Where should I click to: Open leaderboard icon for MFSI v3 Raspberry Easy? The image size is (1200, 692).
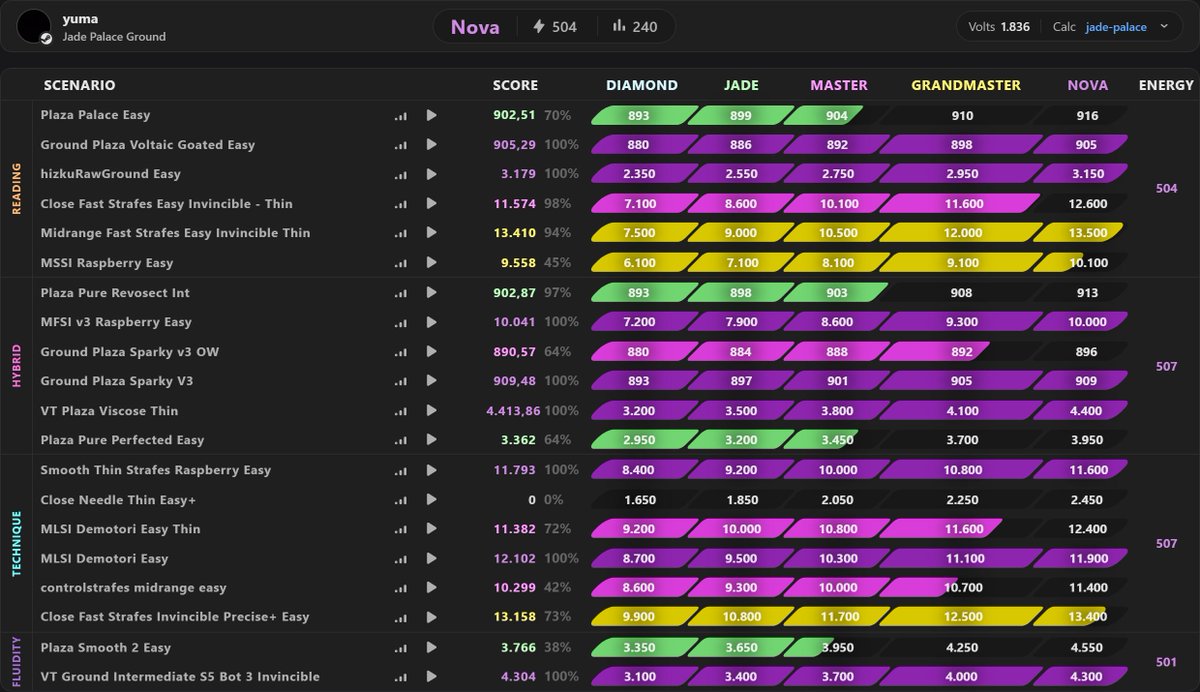(401, 322)
